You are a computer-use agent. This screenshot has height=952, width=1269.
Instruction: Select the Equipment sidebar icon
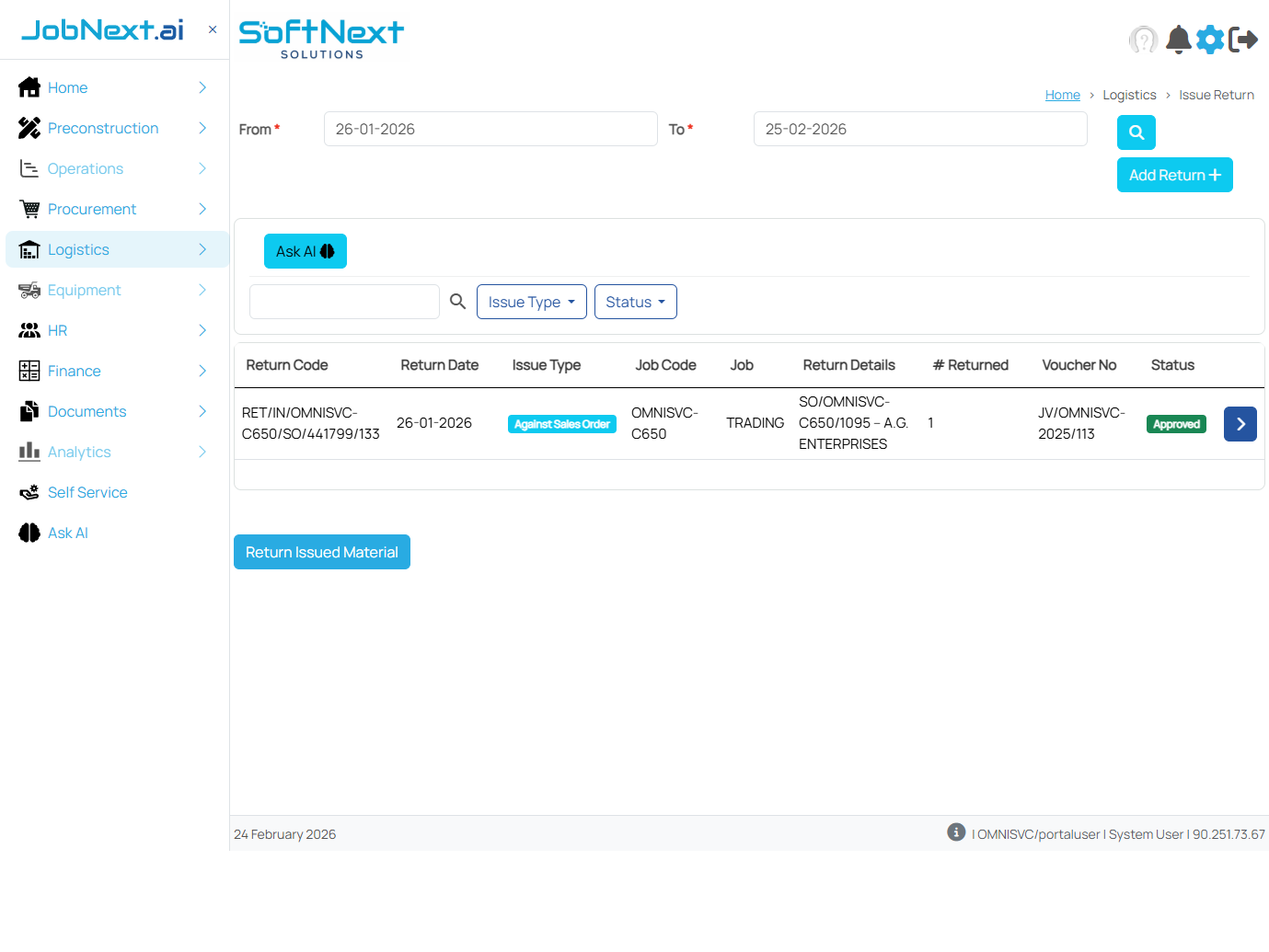coord(29,290)
